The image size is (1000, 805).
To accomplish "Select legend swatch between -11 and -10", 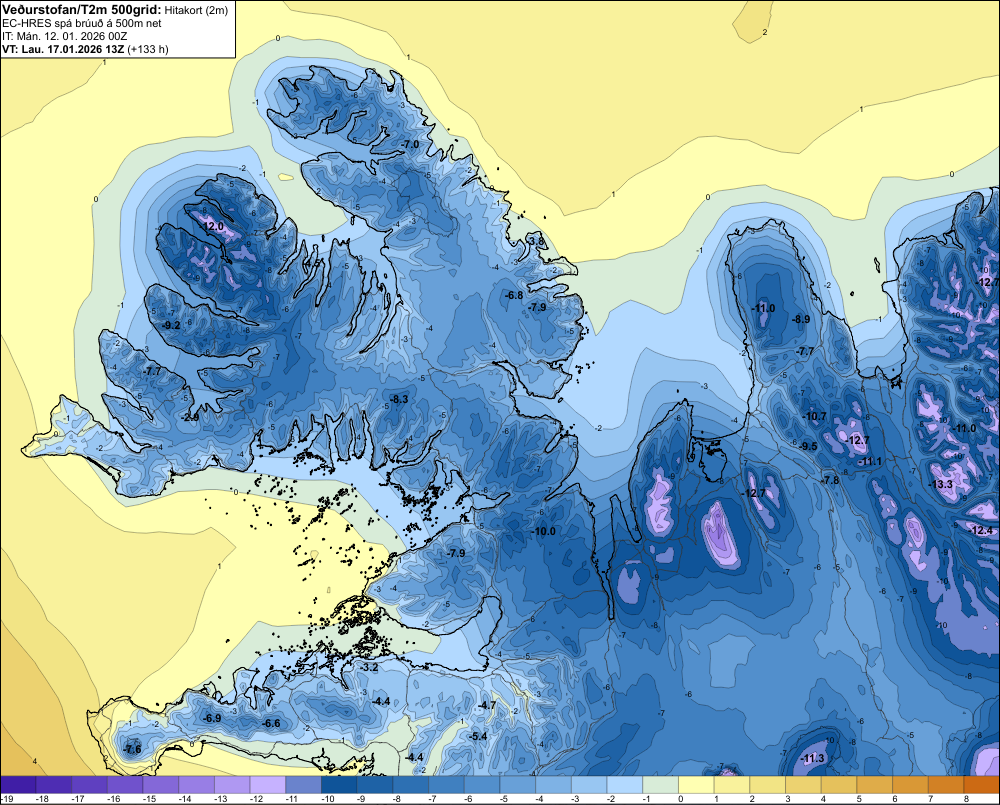I will [x=304, y=785].
